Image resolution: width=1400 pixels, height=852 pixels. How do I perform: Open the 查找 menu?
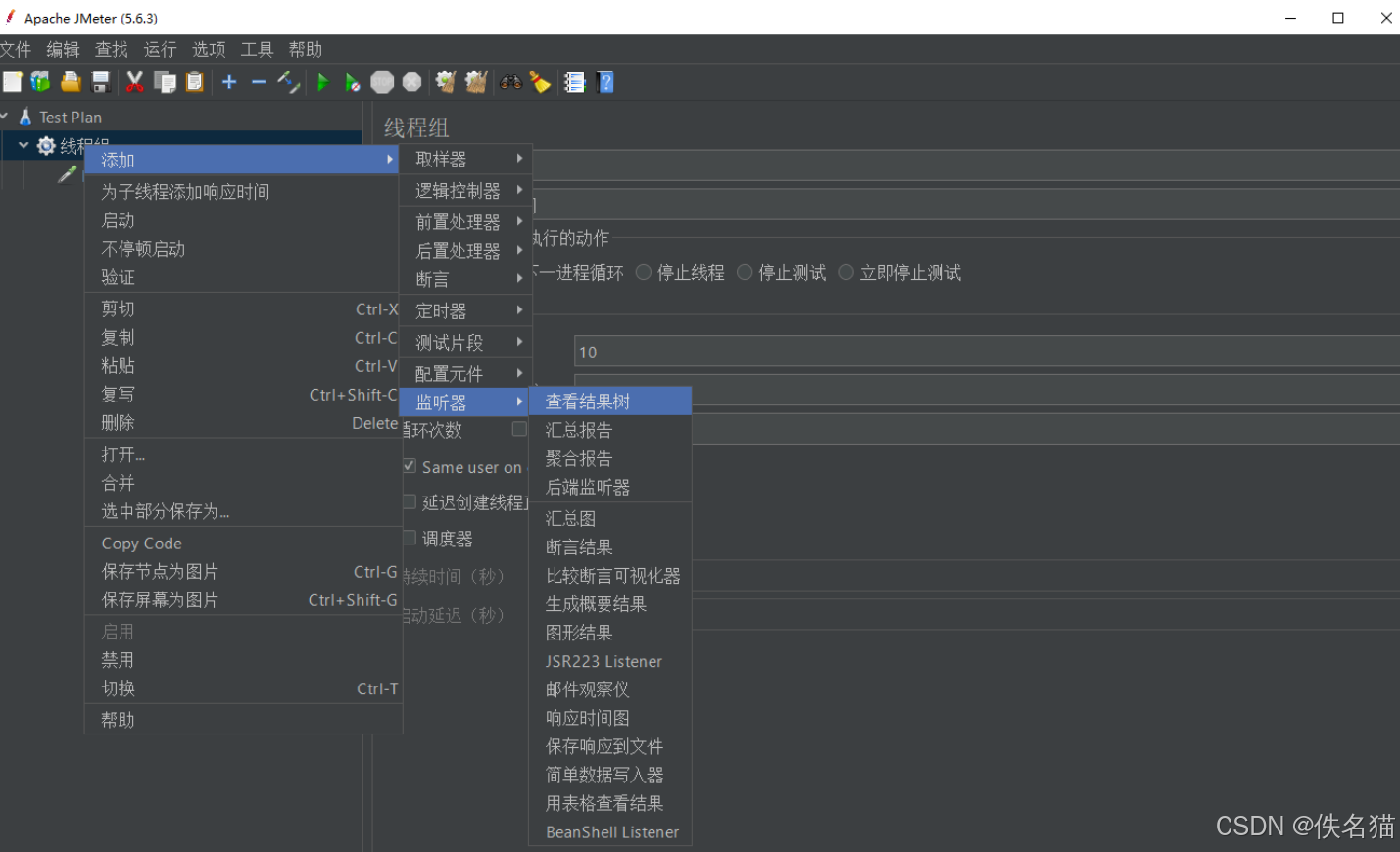[x=112, y=49]
